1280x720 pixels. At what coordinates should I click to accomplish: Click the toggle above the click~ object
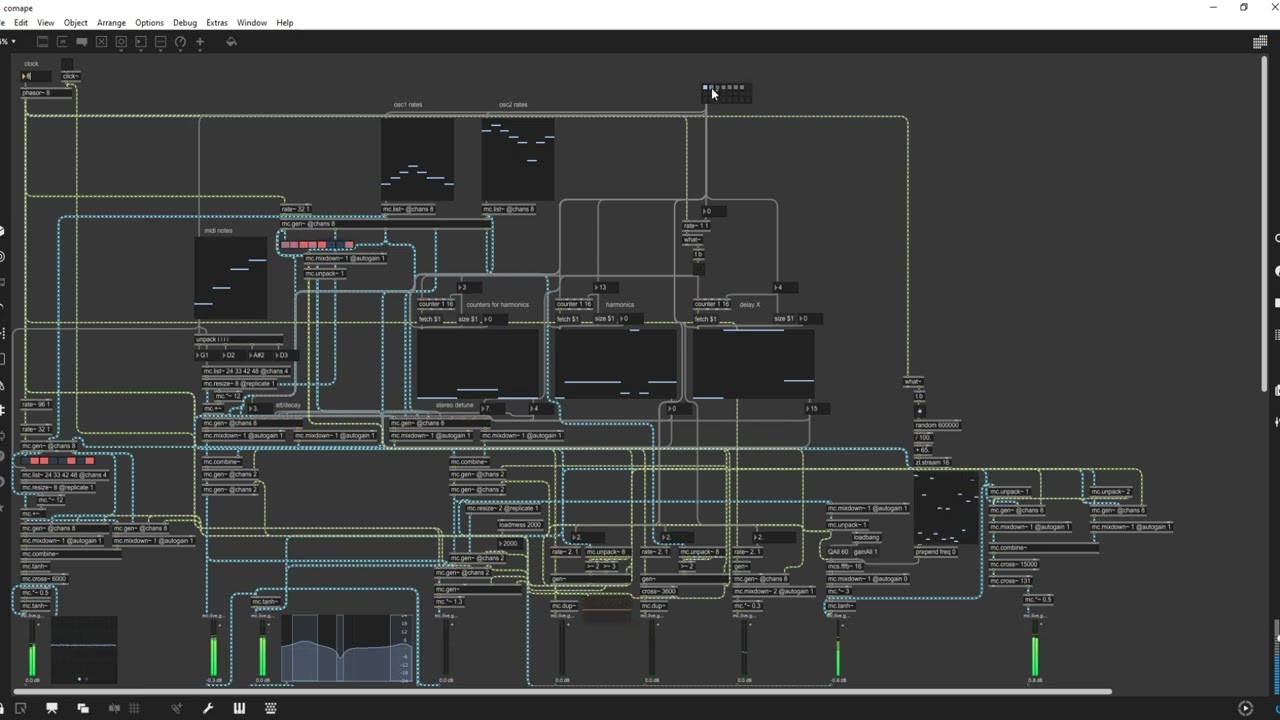pos(66,64)
